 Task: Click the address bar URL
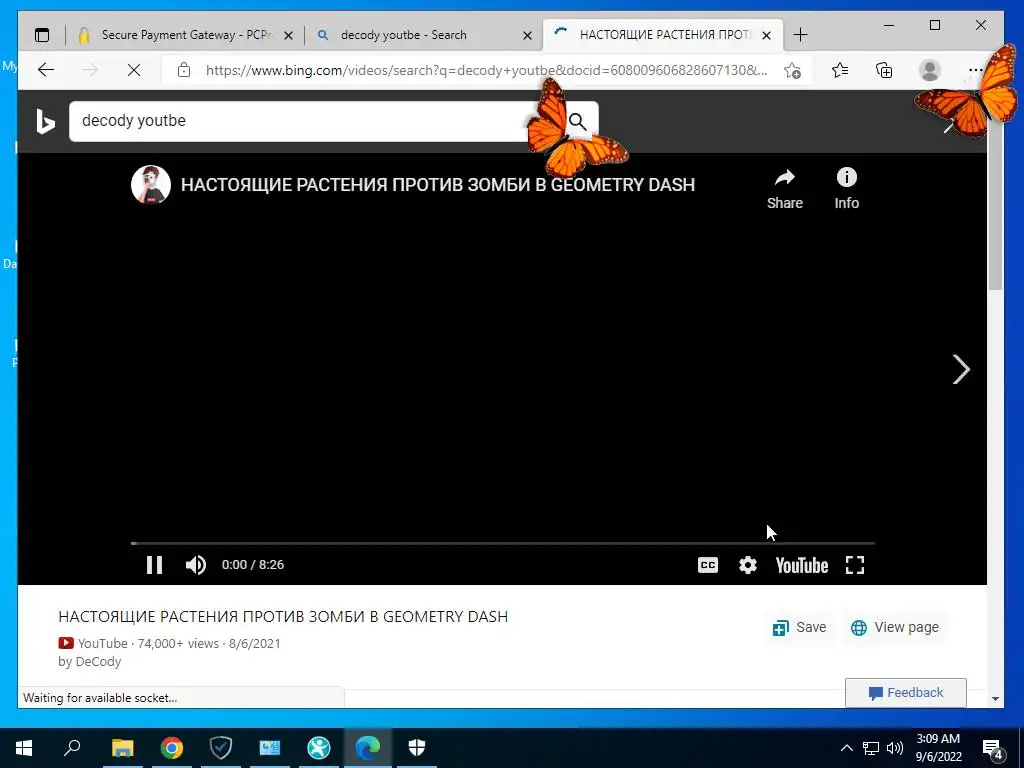487,70
